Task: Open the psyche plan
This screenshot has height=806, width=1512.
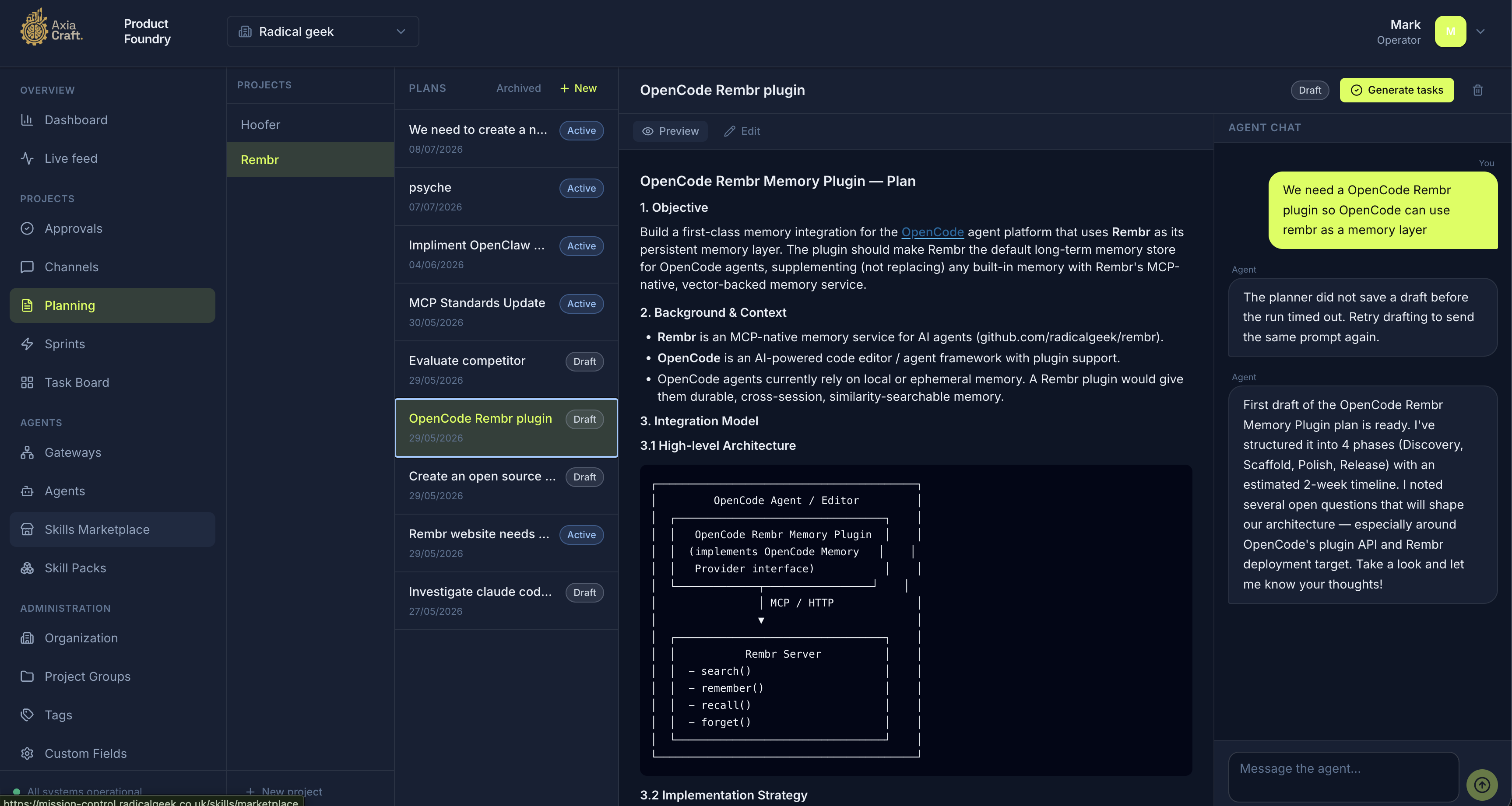Action: coord(506,196)
